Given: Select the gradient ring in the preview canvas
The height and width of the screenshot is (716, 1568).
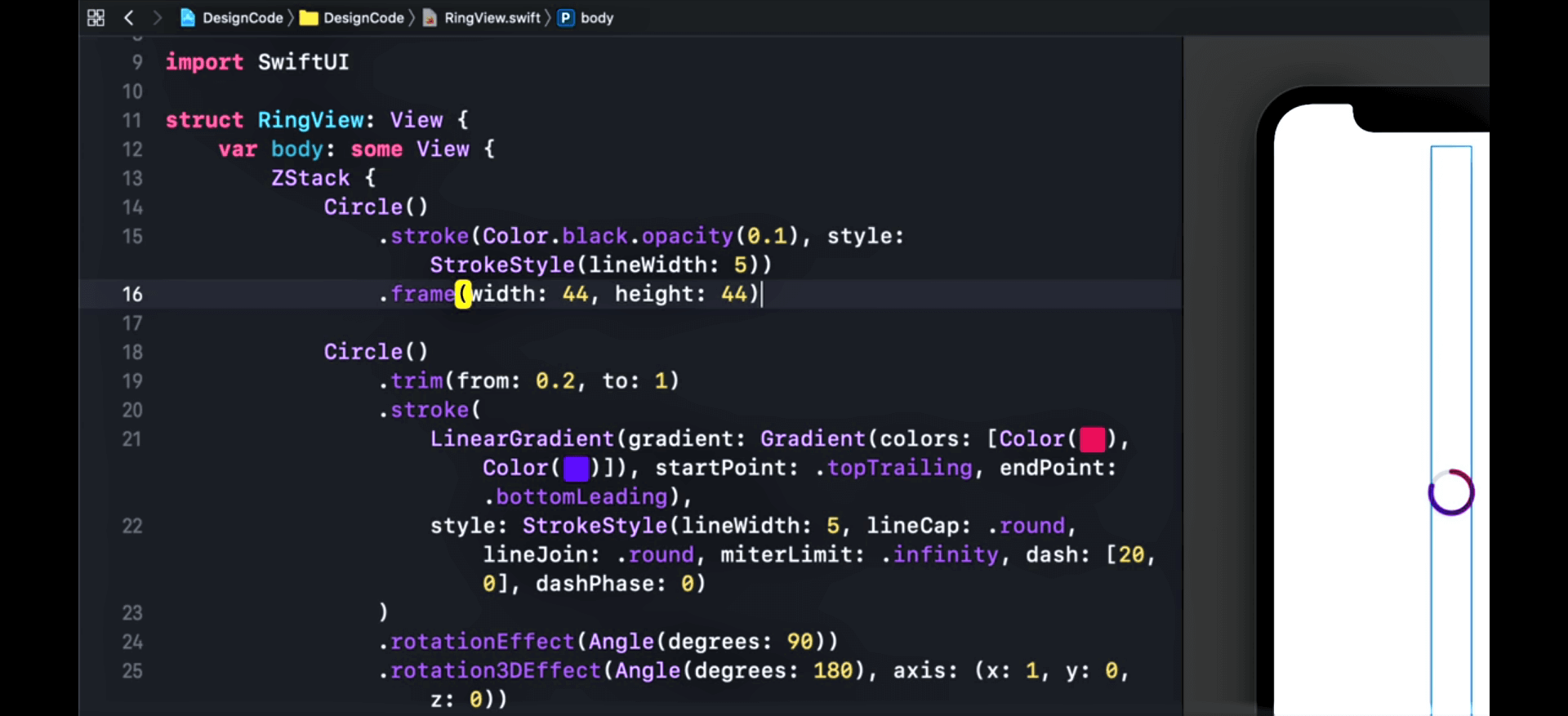Looking at the screenshot, I should tap(1451, 492).
